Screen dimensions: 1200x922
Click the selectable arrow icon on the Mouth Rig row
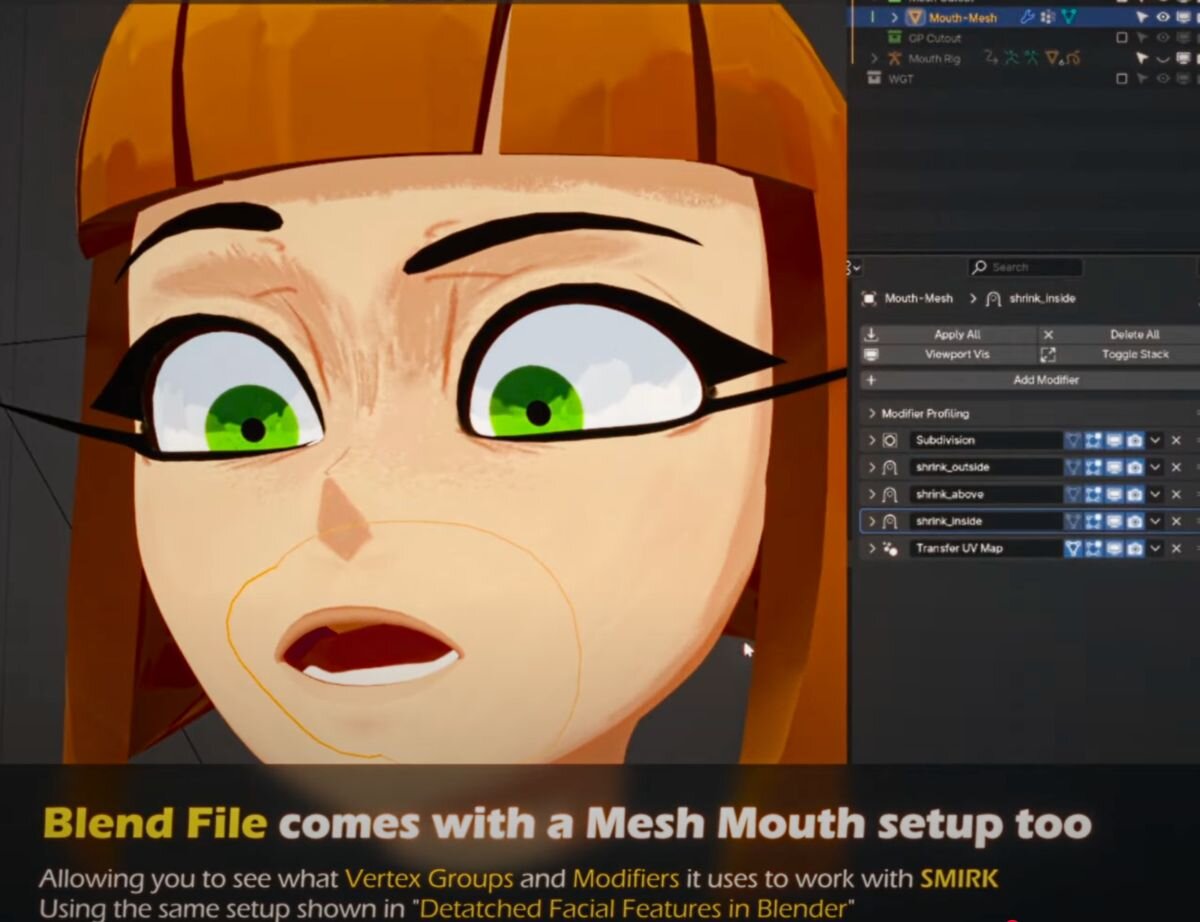coord(1142,58)
